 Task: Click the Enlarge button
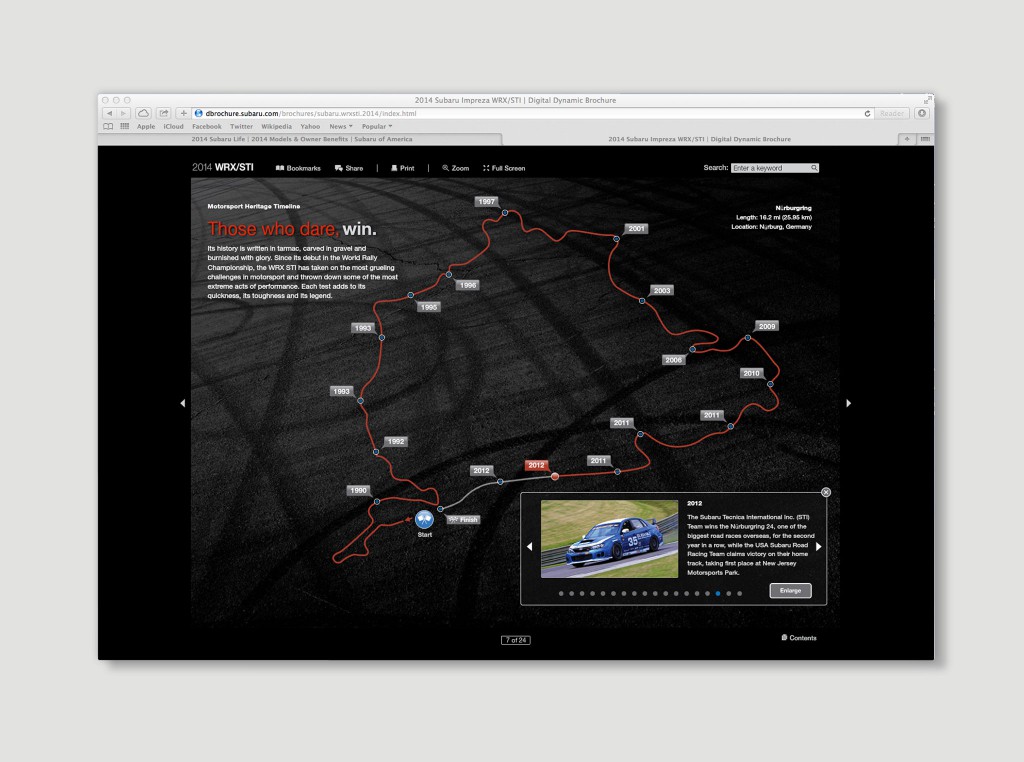point(790,590)
